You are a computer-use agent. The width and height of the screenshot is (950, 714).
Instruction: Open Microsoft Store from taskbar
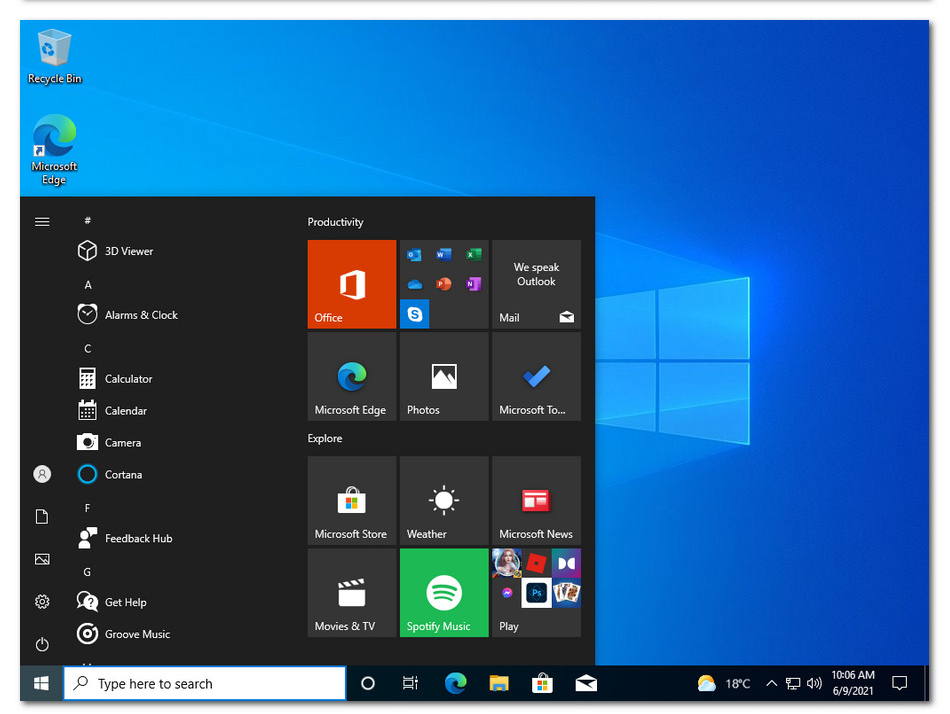(542, 684)
